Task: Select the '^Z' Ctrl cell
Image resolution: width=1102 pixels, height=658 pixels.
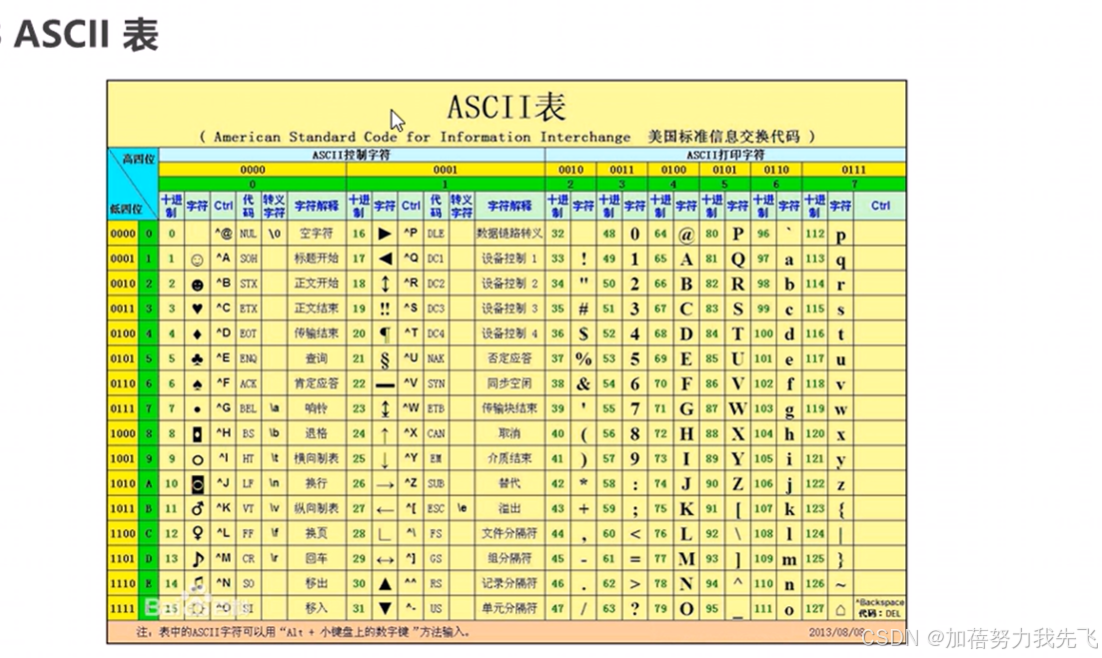Action: [410, 484]
